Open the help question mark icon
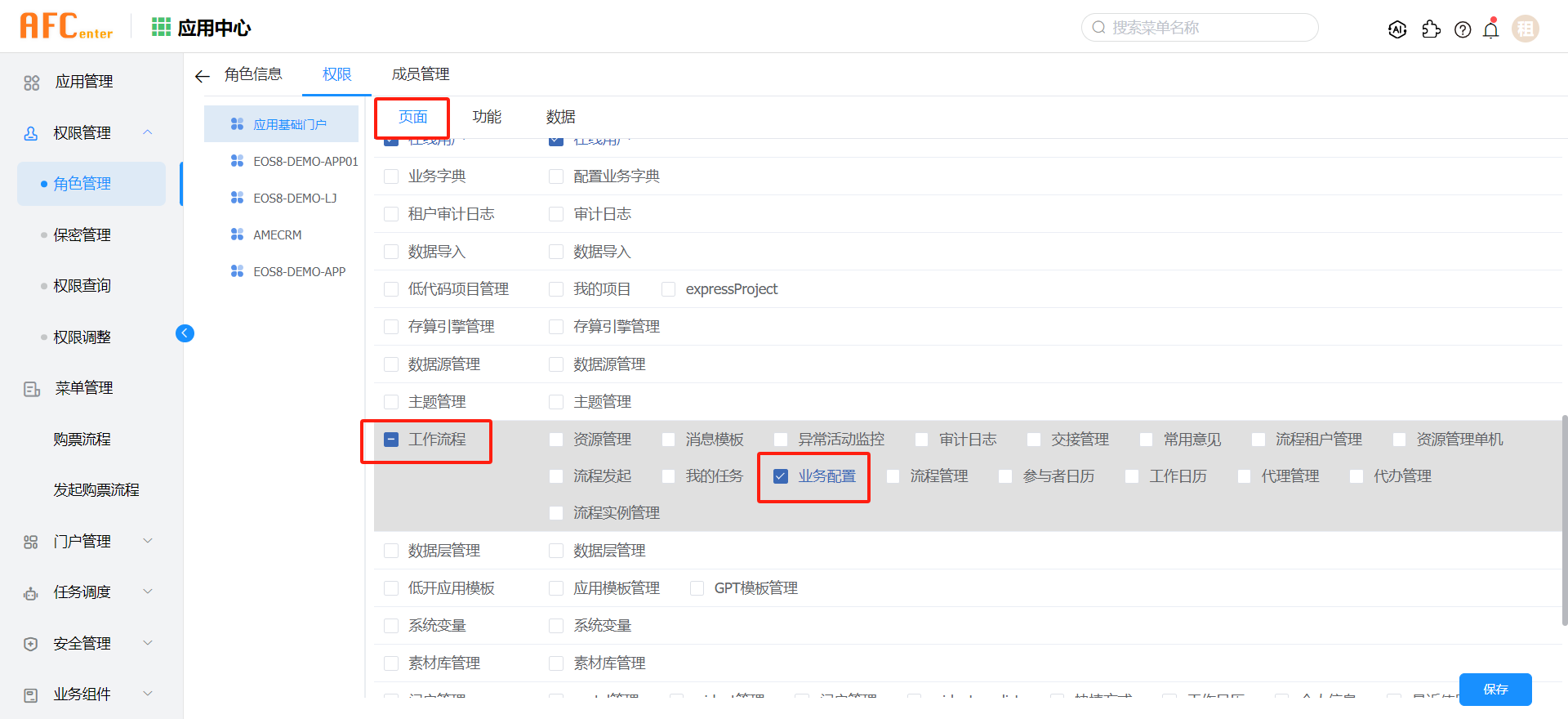This screenshot has height=719, width=1568. 1463,29
